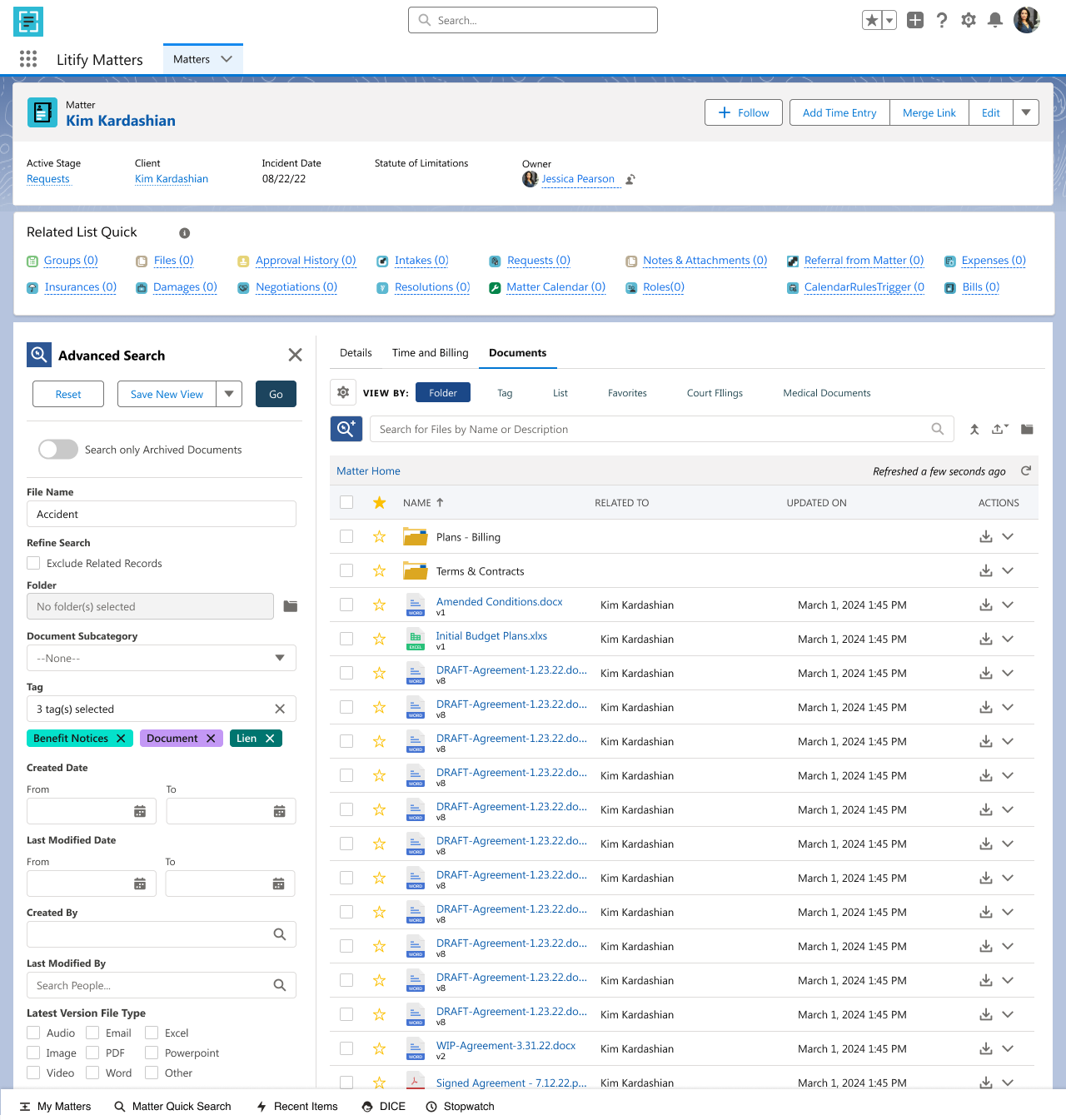This screenshot has width=1066, height=1120.
Task: Click the merge up-arrow icon in Documents toolbar
Action: click(x=974, y=429)
